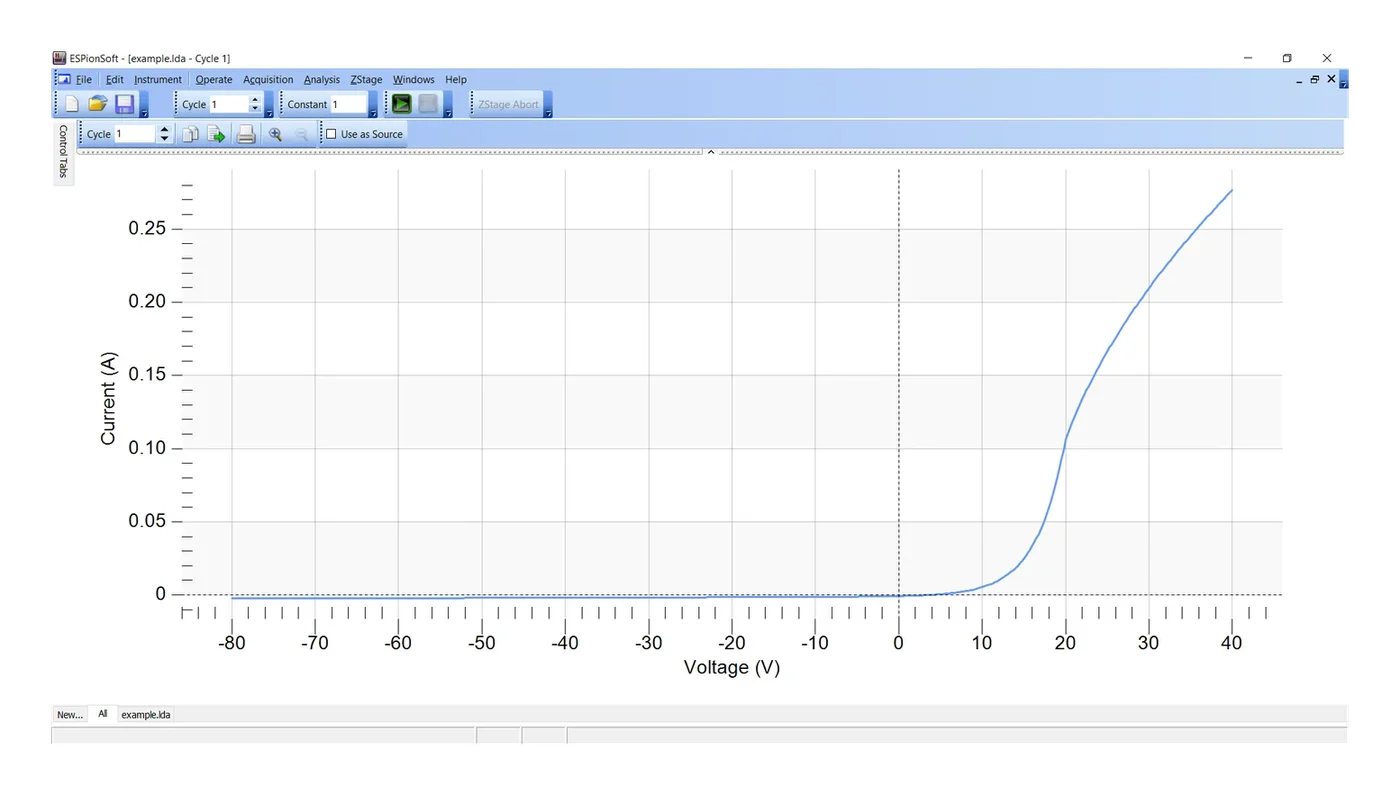The width and height of the screenshot is (1400, 795).
Task: Open the Acquisition menu
Action: tap(268, 80)
